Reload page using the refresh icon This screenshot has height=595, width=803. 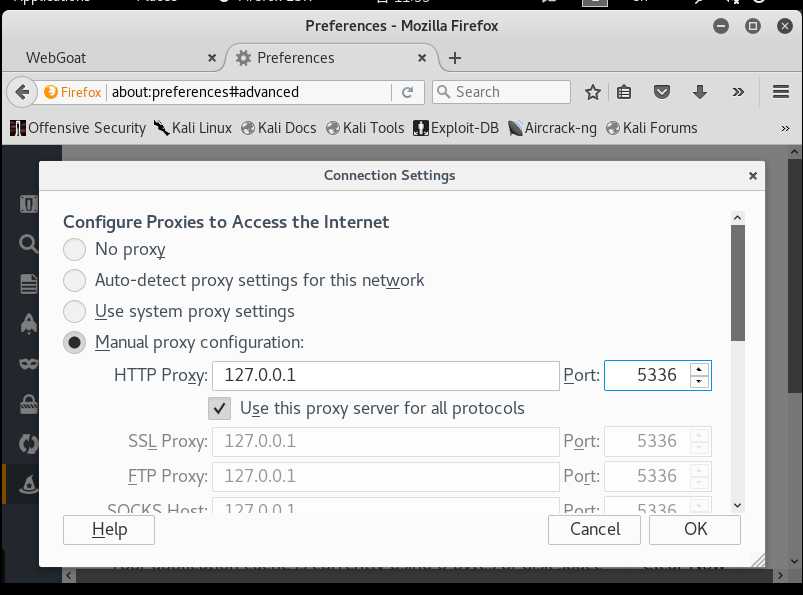407,92
